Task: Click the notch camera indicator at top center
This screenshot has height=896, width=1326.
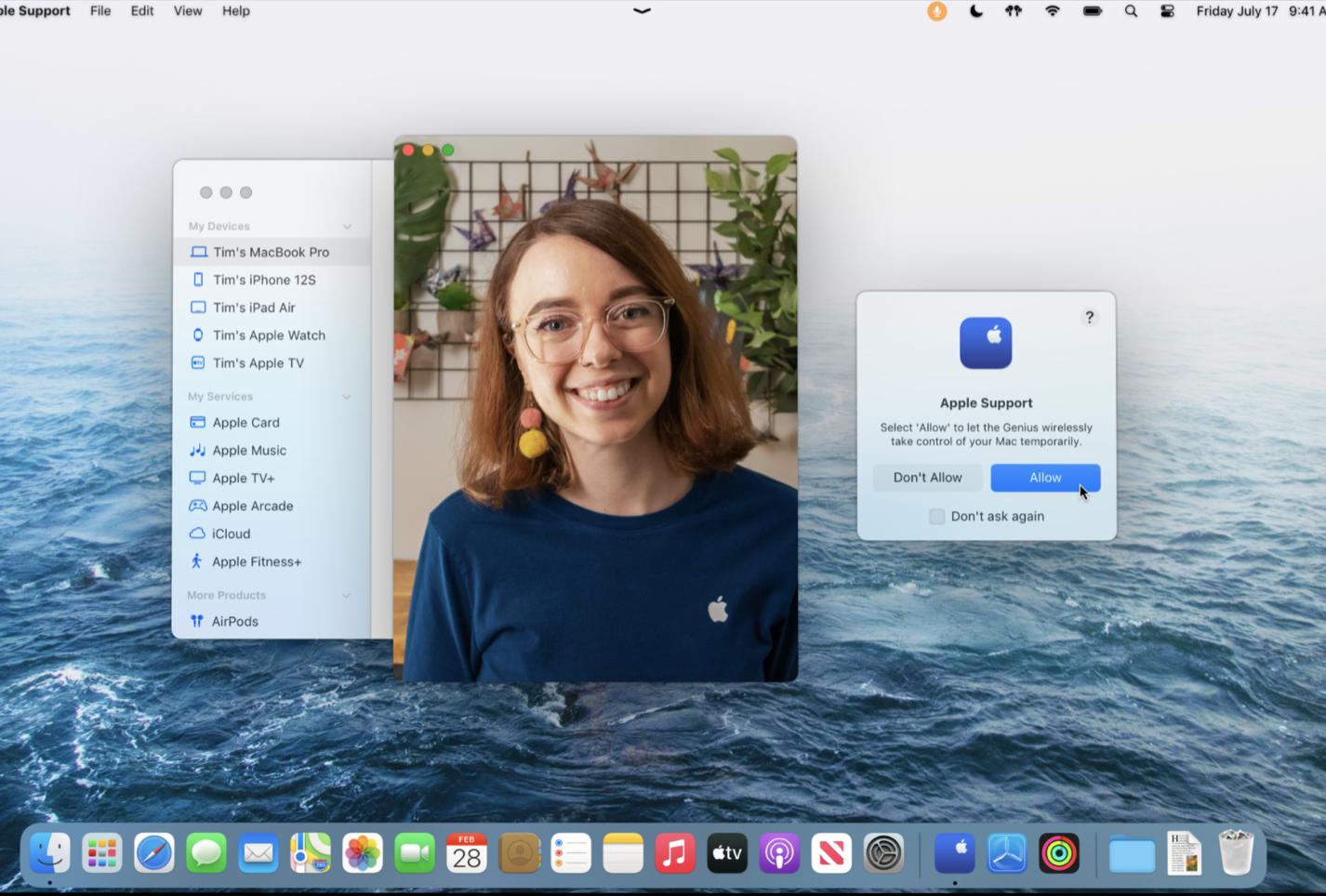Action: tap(642, 10)
